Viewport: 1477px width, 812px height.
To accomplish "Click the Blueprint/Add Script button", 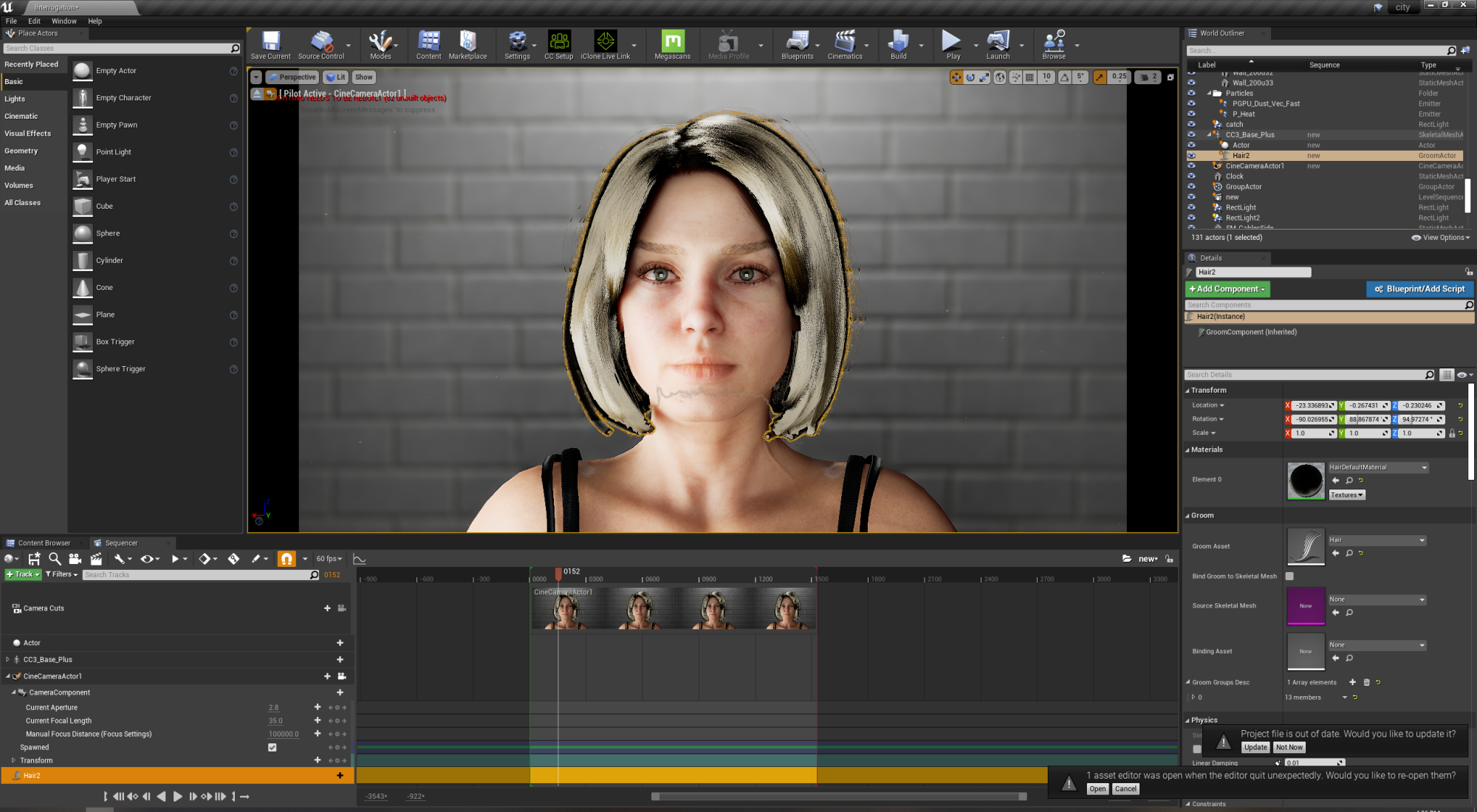I will click(x=1419, y=289).
